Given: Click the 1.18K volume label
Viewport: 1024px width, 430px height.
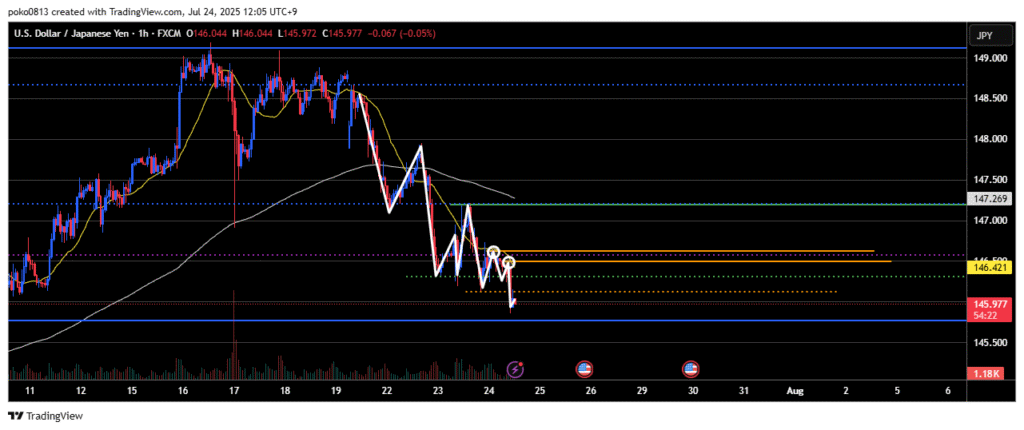Looking at the screenshot, I should tap(989, 373).
